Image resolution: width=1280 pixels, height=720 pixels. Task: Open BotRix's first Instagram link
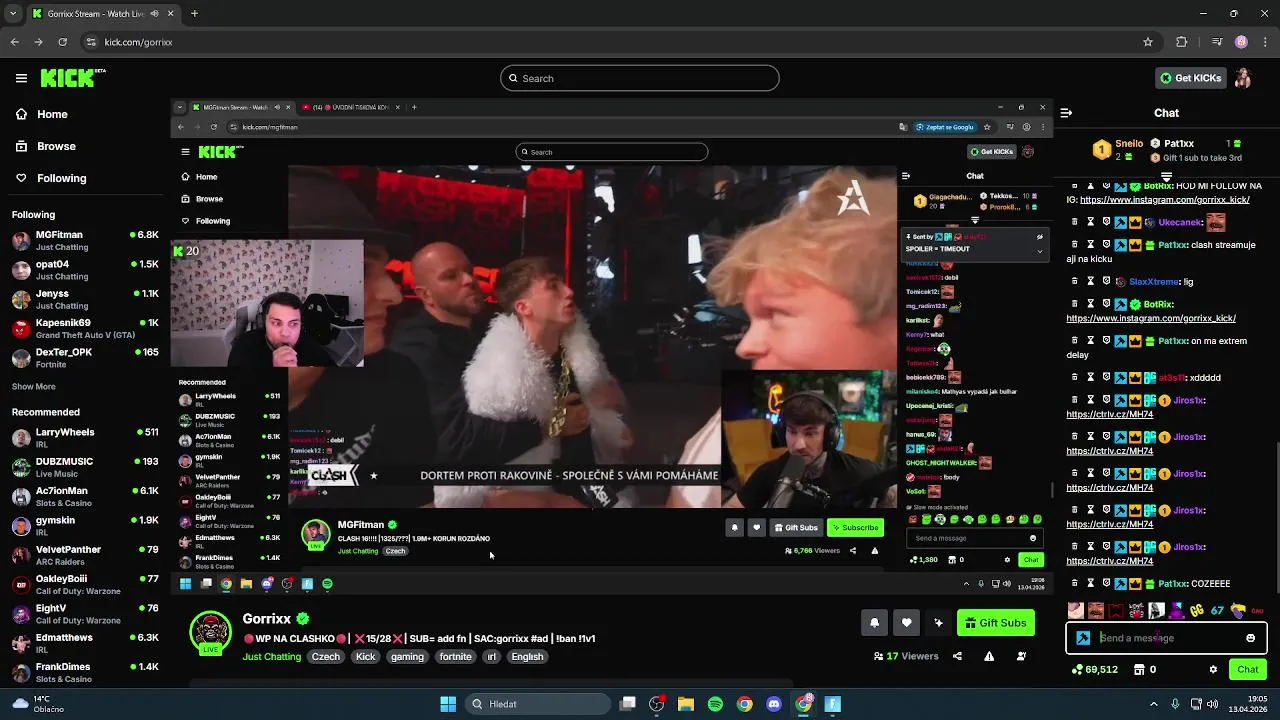(x=1164, y=200)
